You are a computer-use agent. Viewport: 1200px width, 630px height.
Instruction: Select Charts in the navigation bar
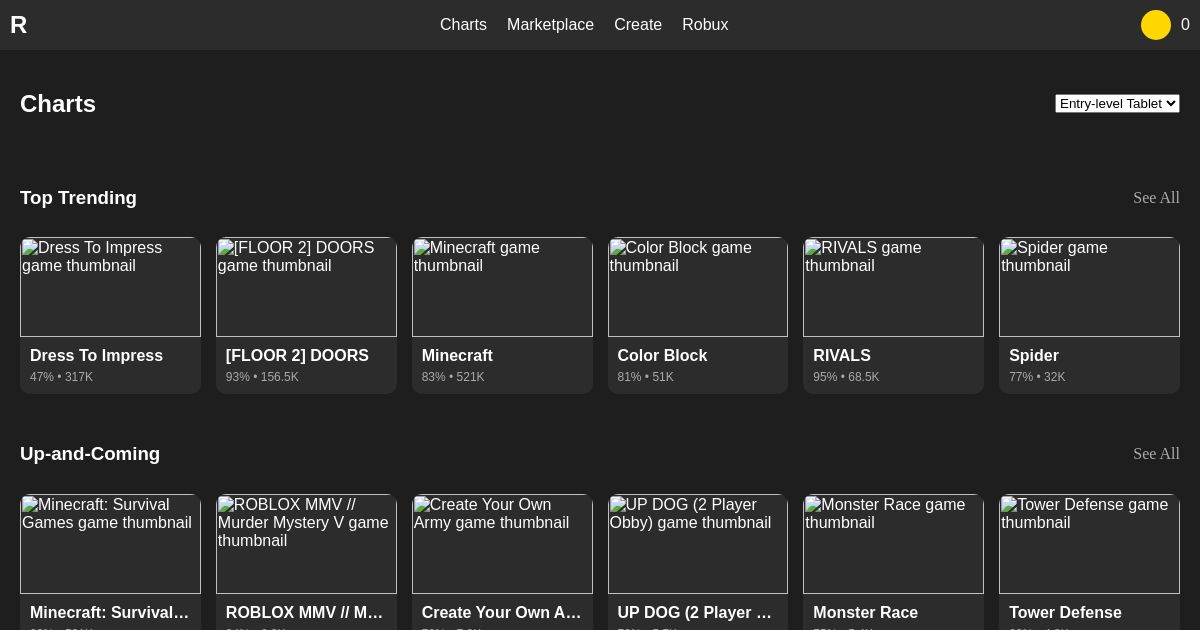(463, 25)
